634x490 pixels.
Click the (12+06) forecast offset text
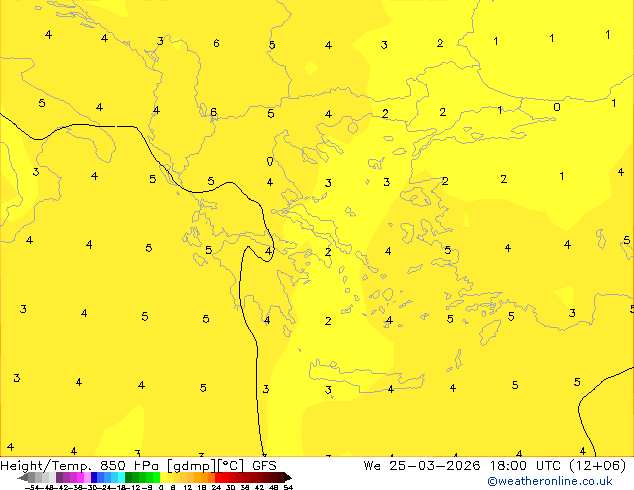click(x=598, y=466)
